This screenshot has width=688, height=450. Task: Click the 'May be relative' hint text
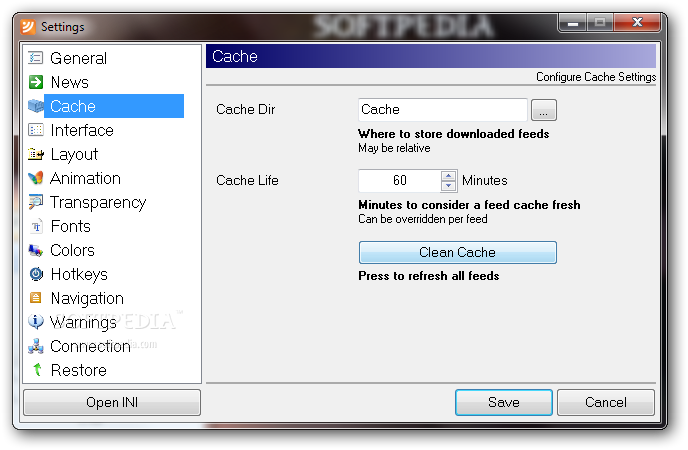point(394,148)
